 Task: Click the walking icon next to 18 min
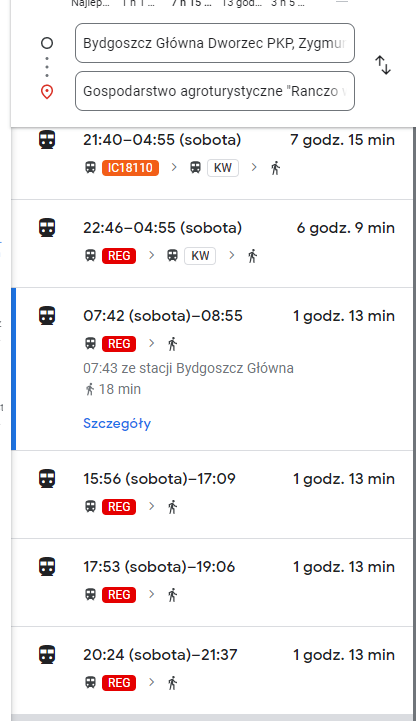pos(90,389)
